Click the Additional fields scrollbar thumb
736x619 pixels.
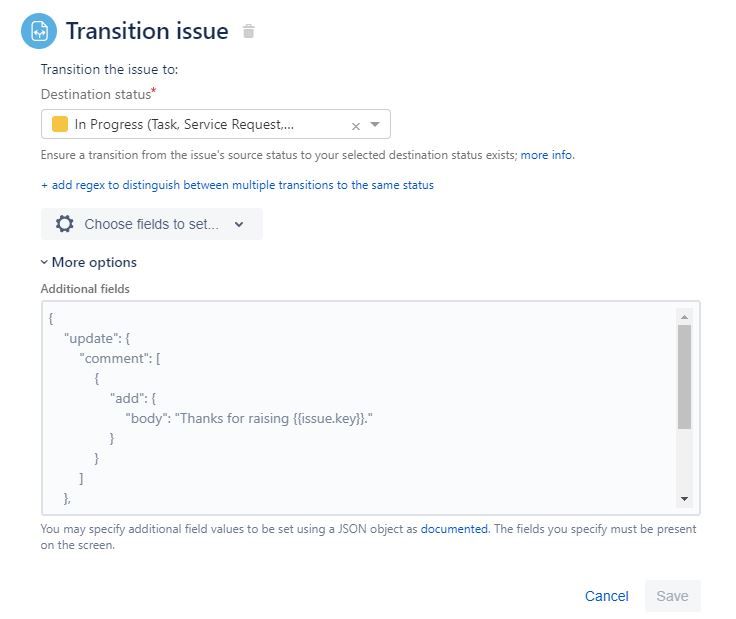(x=684, y=377)
